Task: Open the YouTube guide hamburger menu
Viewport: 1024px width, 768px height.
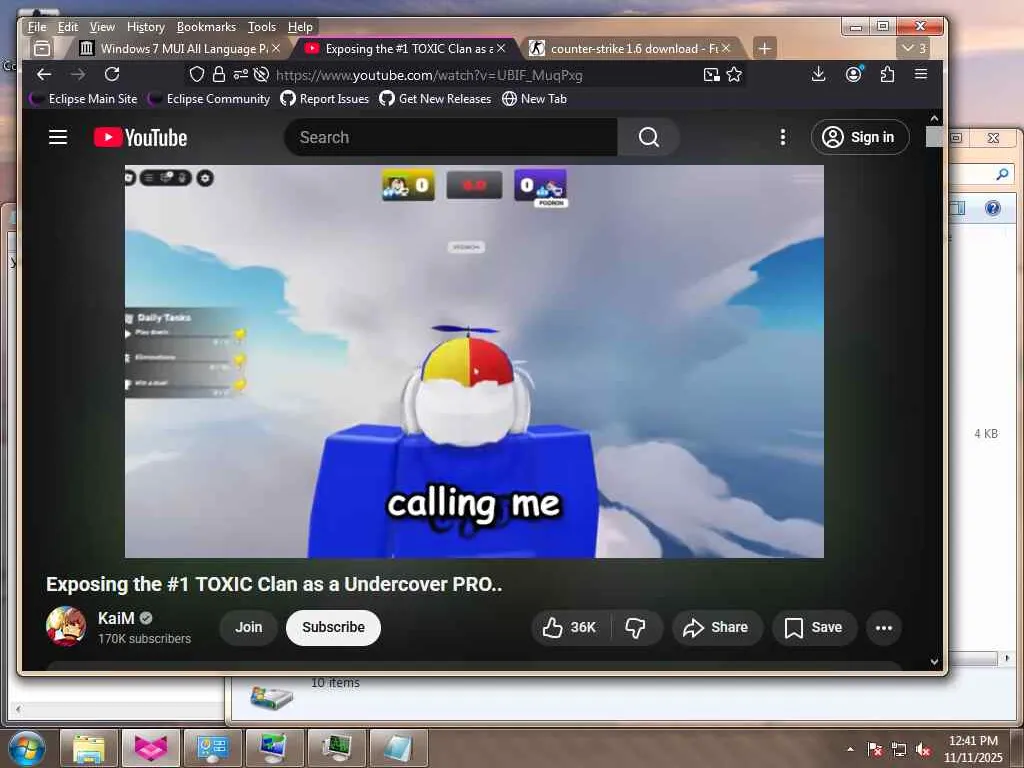Action: (x=58, y=137)
